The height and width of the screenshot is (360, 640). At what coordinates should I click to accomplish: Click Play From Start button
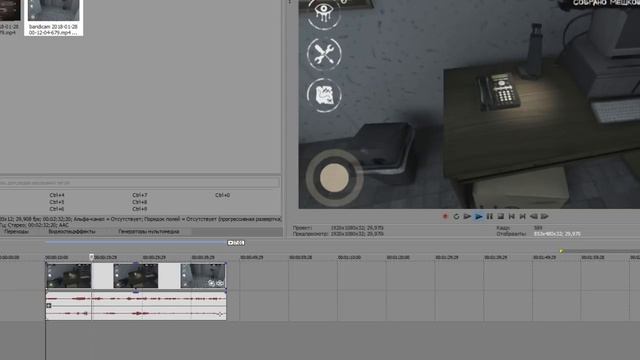[467, 216]
